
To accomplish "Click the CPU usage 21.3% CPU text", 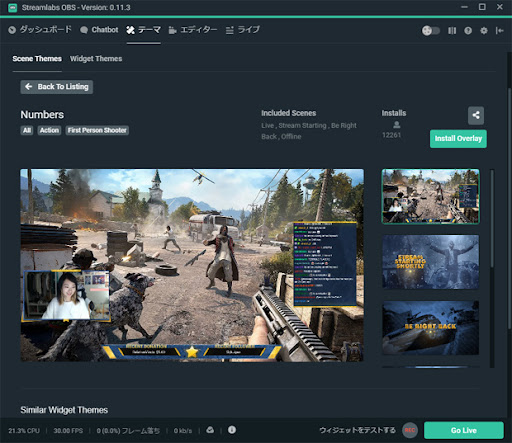I will pos(24,431).
